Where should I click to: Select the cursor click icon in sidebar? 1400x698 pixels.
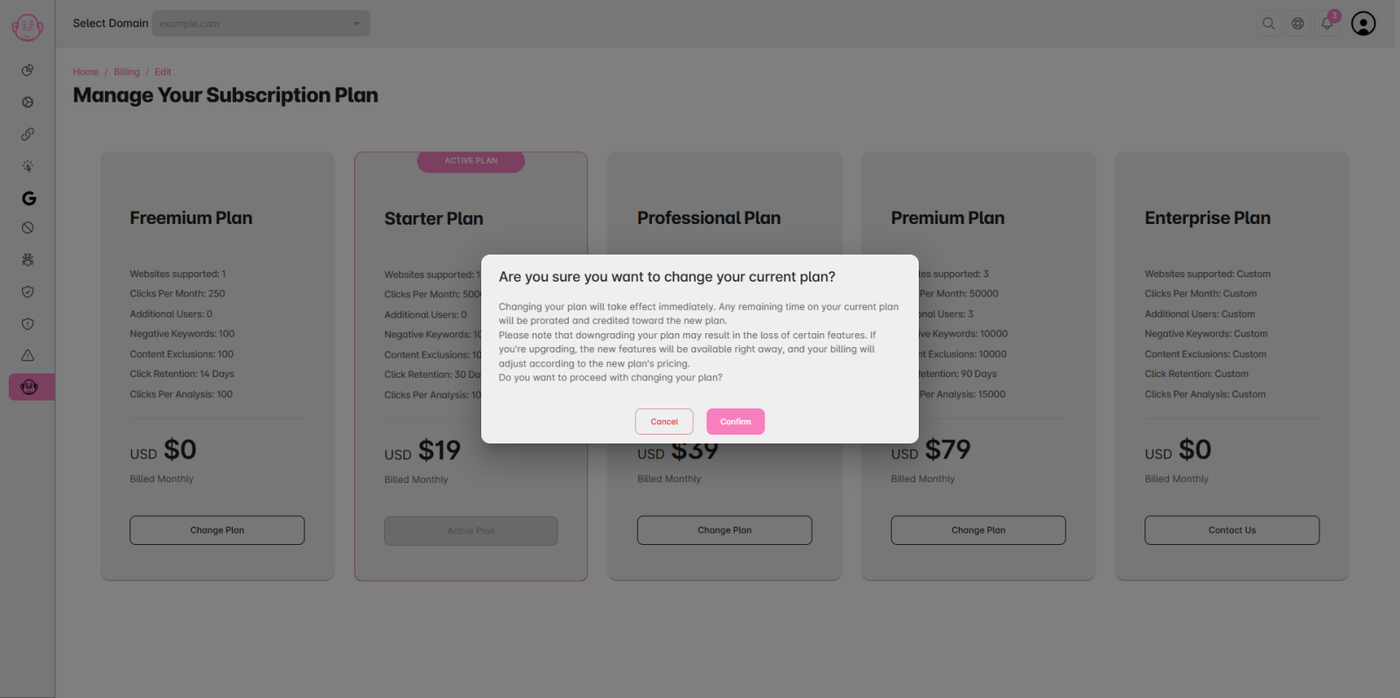pos(28,166)
